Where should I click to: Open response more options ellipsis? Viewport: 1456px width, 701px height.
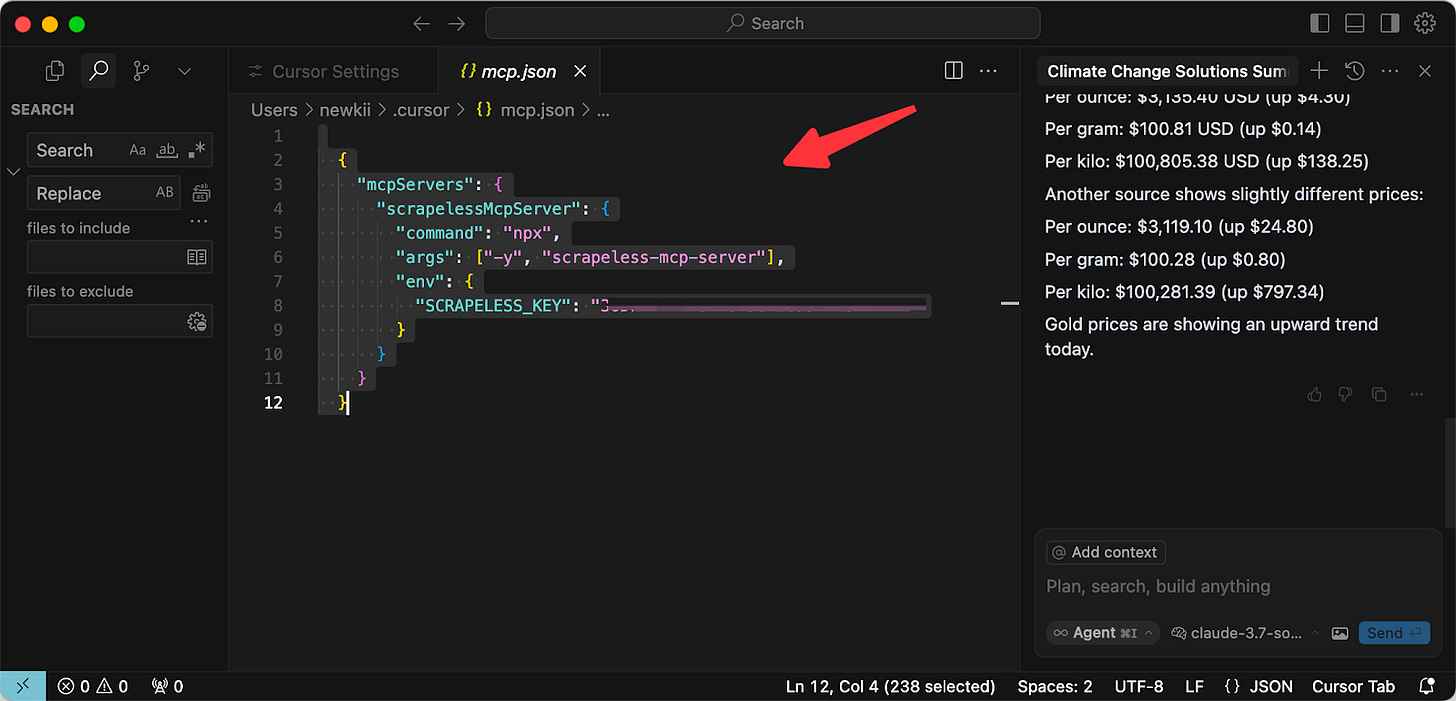[1416, 394]
